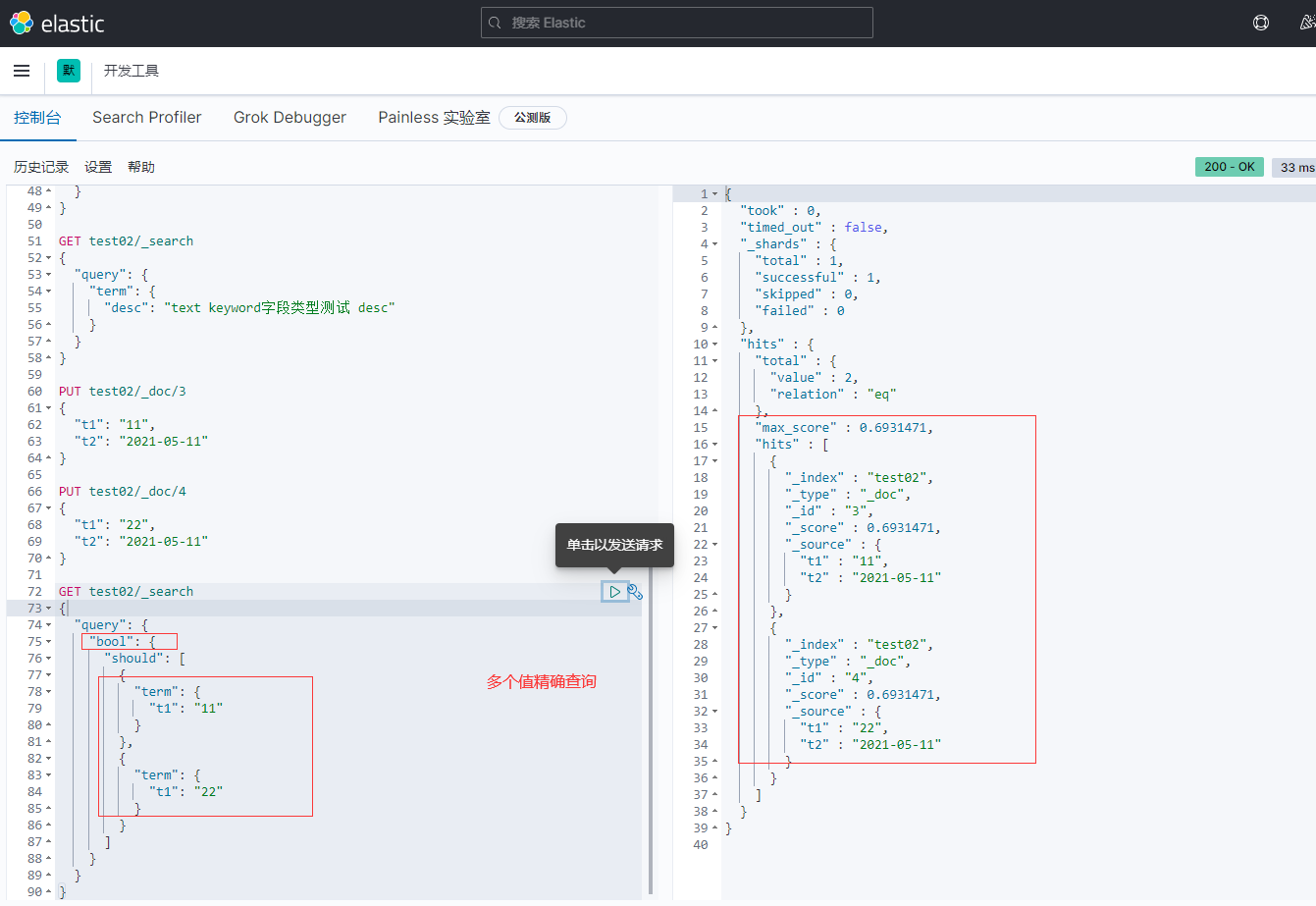Open the Grok Debugger tab
Screen dimensions: 1316x906
(x=290, y=117)
